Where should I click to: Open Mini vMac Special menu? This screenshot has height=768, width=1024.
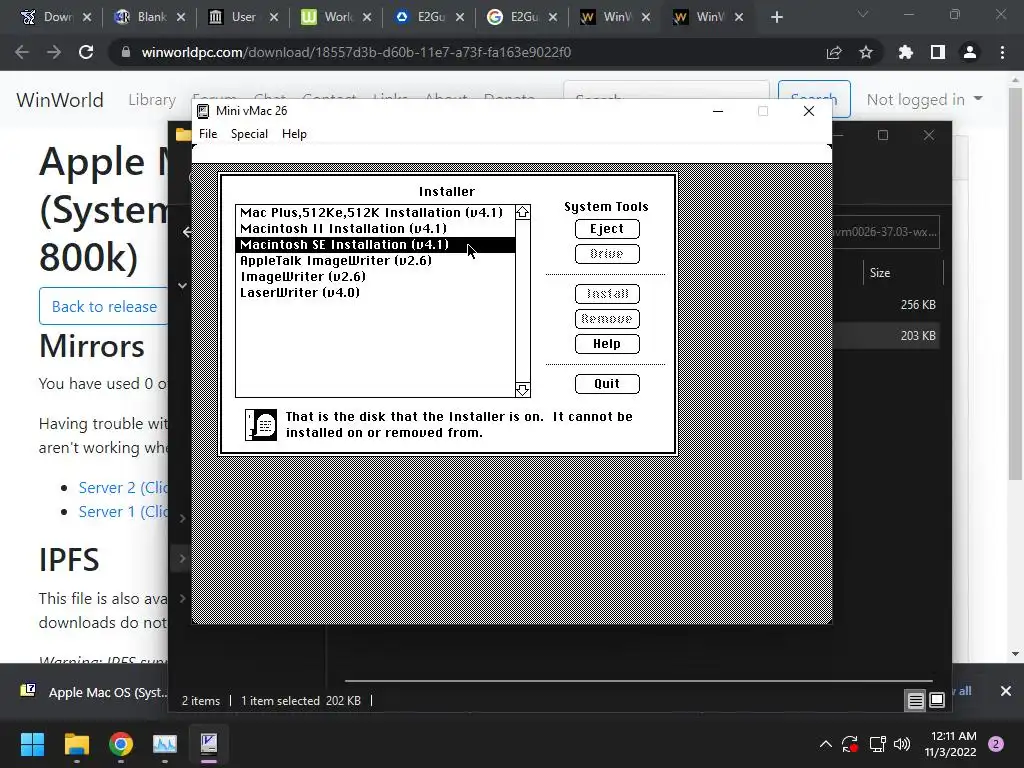249,134
